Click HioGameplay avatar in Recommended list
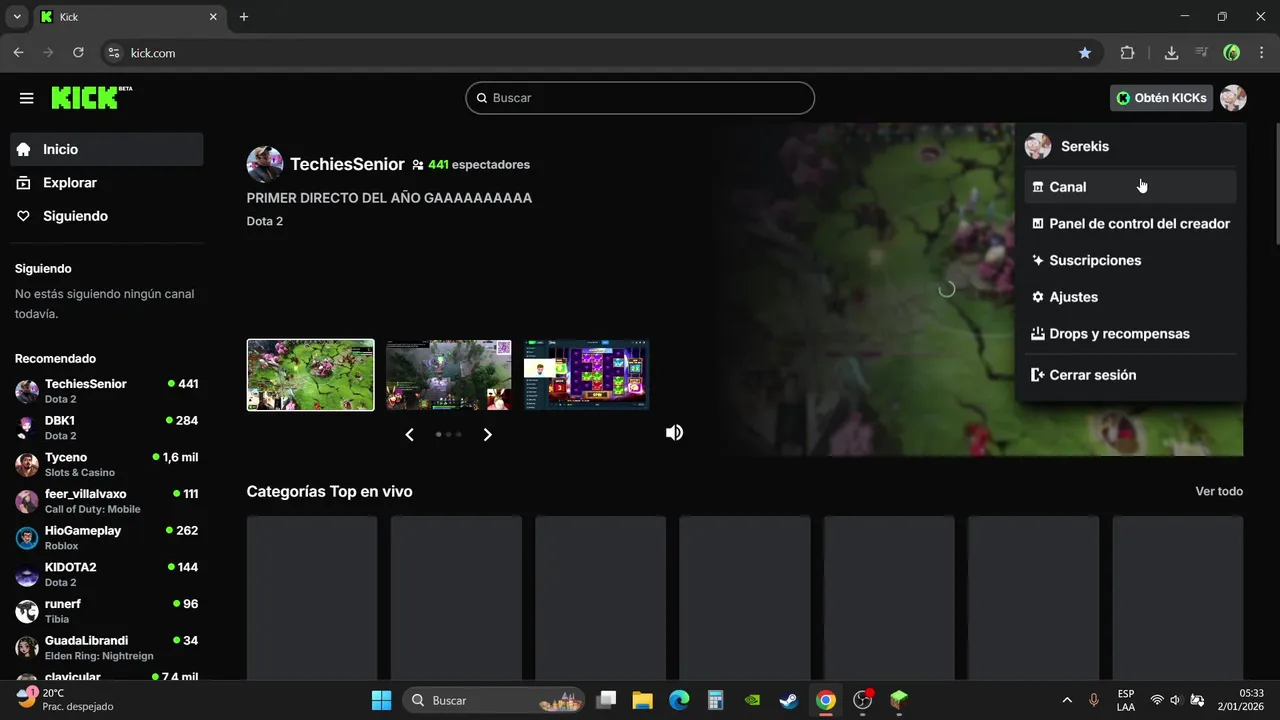1280x720 pixels. tap(27, 538)
